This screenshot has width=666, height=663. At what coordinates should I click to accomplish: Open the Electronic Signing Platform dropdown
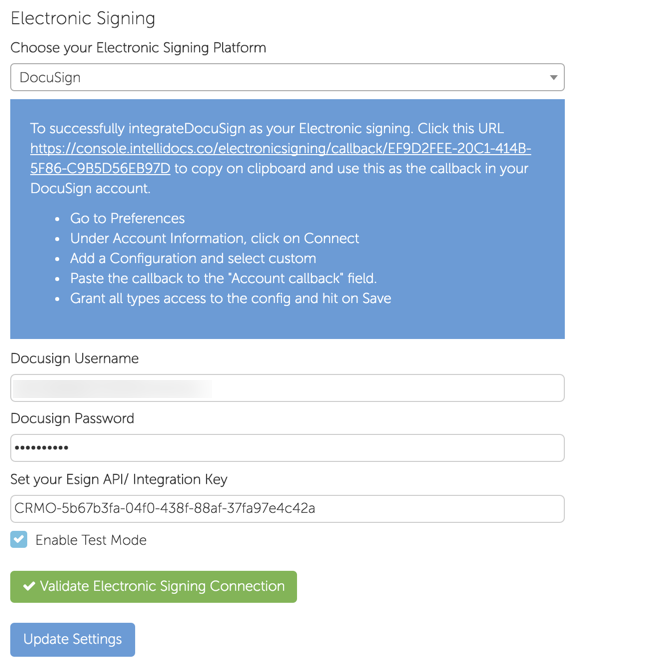point(287,77)
